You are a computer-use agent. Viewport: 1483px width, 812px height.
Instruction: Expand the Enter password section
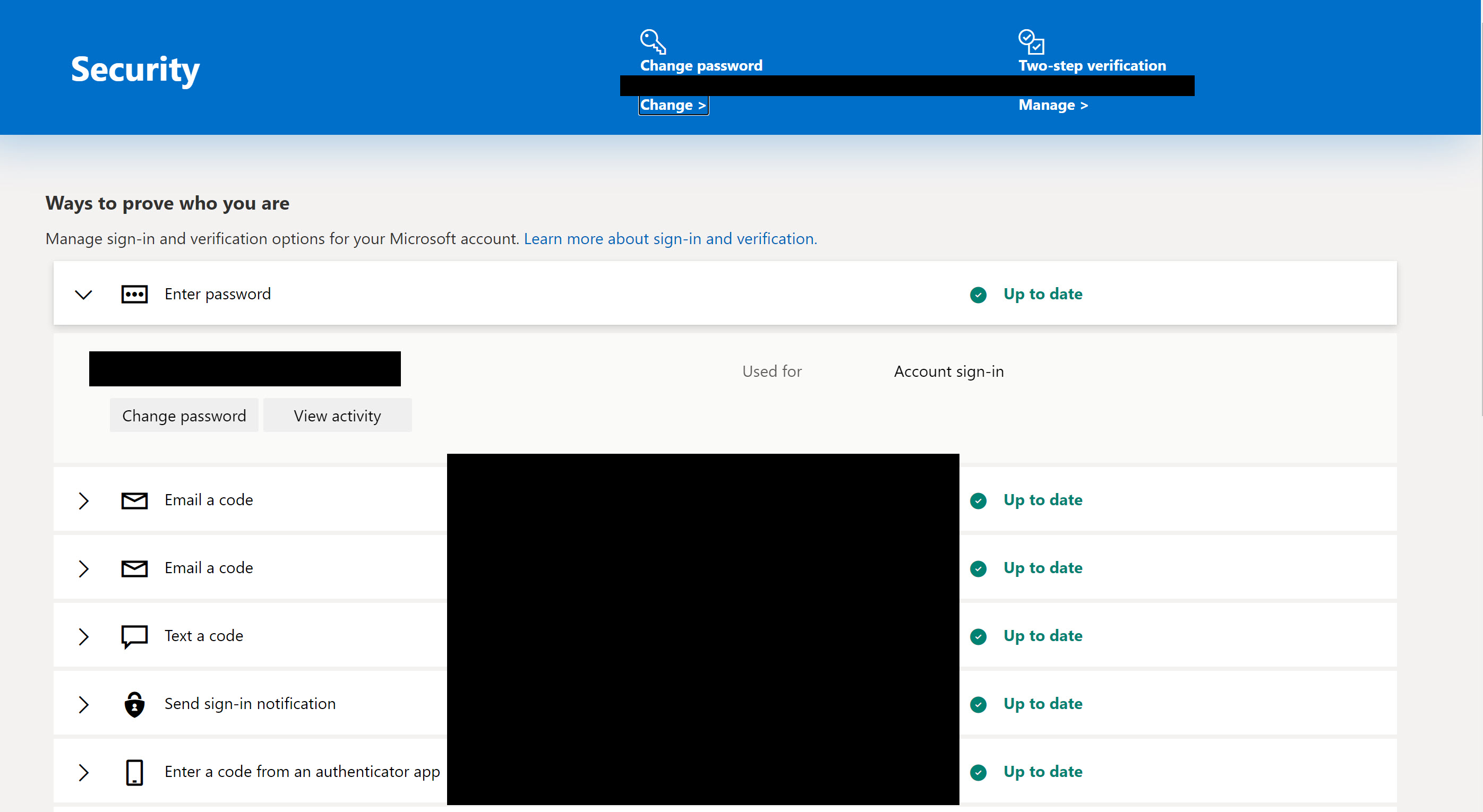coord(84,294)
